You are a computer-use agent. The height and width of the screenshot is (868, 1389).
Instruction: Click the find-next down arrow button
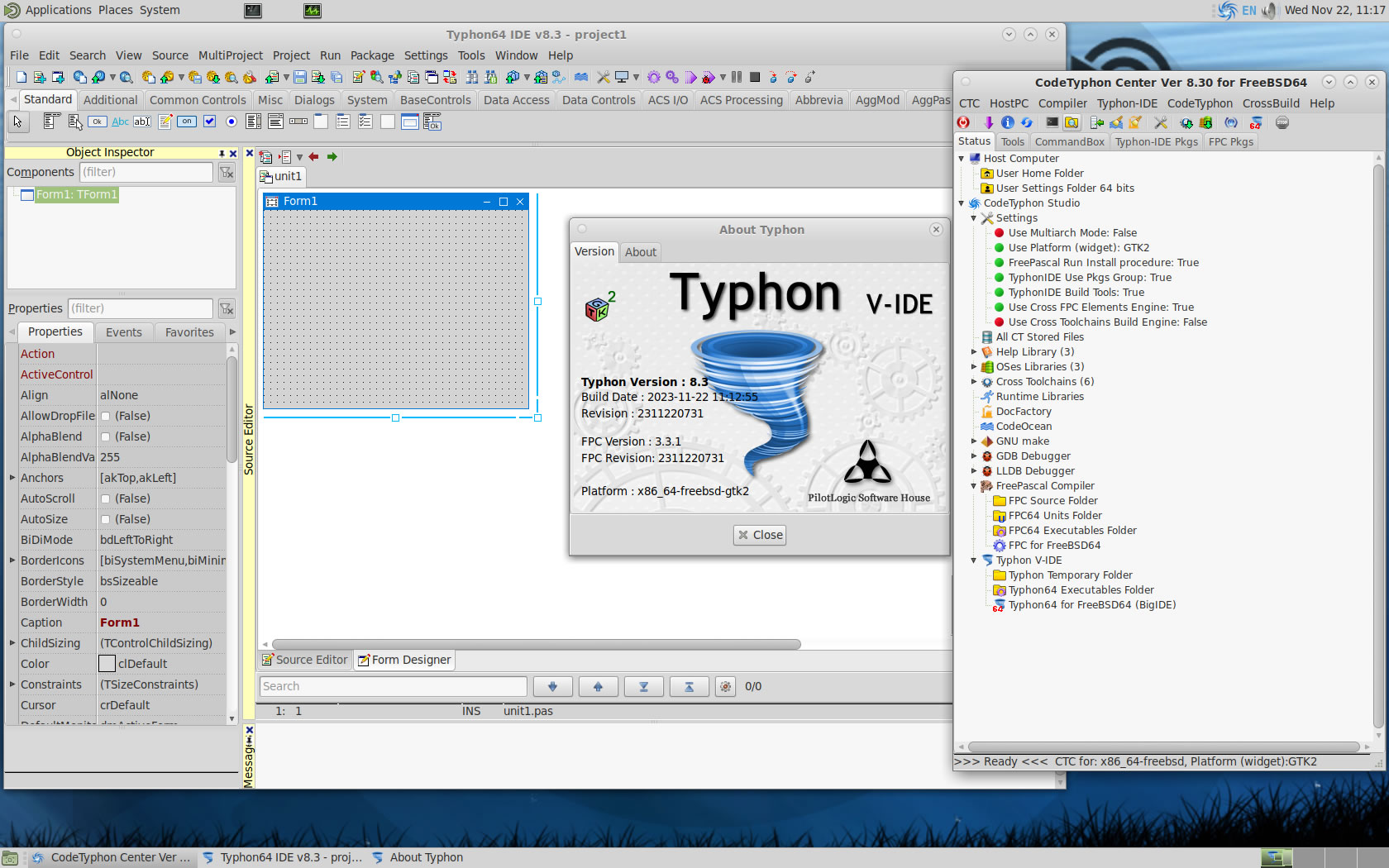(552, 686)
